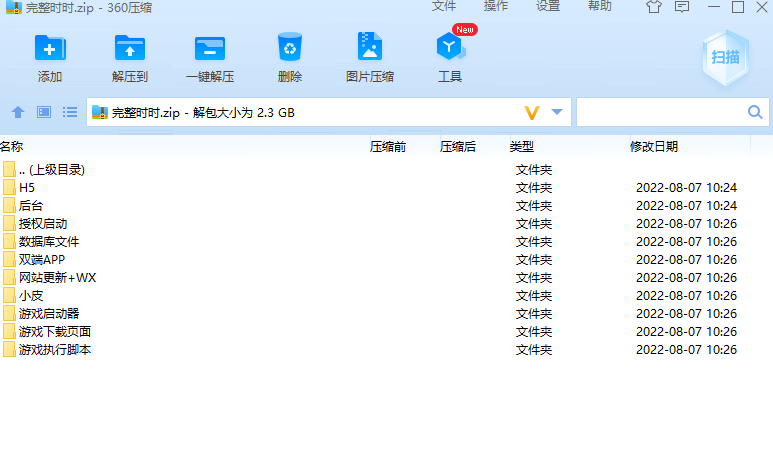Open the 文件 menu
Image resolution: width=773 pixels, height=469 pixels.
pyautogui.click(x=444, y=6)
